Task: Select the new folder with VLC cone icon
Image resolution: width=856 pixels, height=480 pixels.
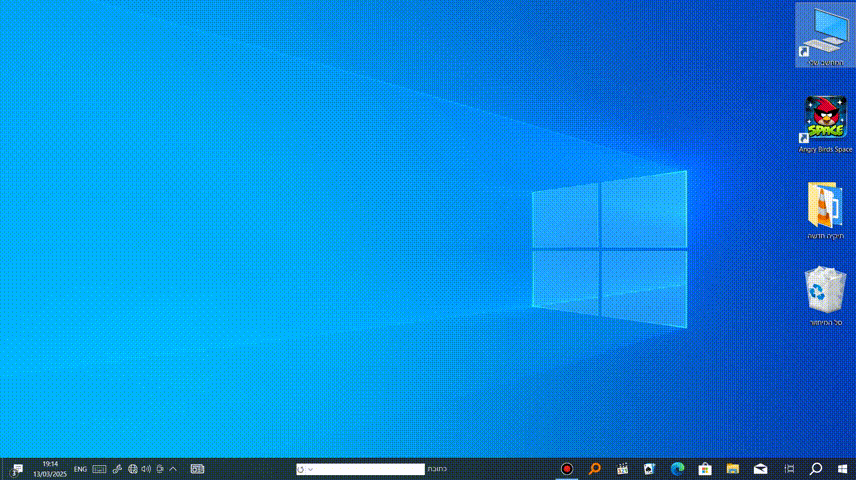Action: click(x=825, y=211)
